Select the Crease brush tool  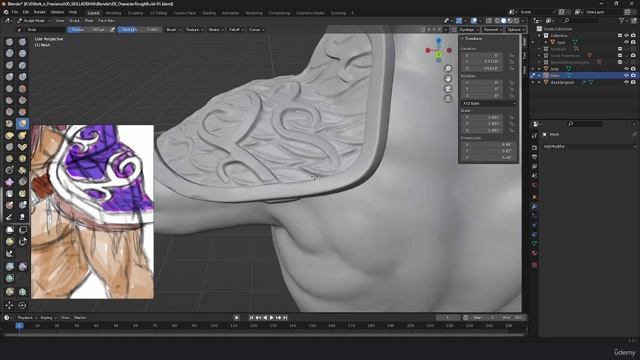9,89
